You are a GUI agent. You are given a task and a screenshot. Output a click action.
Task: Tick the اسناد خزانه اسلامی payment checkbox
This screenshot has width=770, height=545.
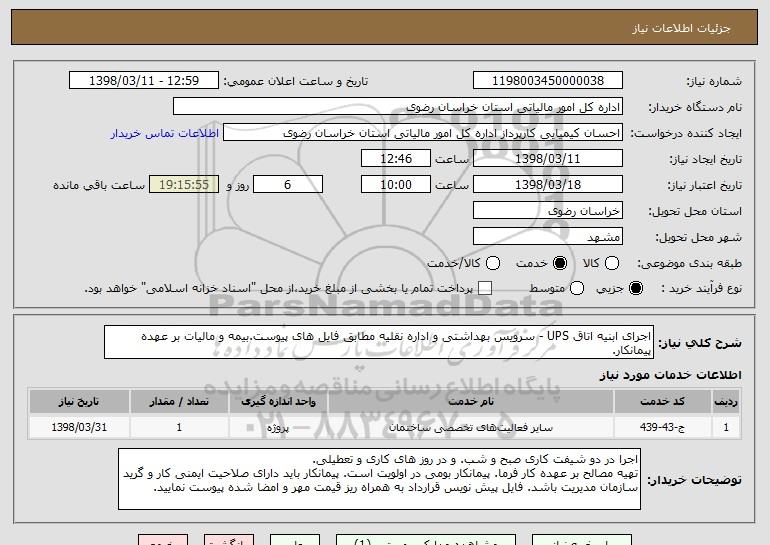(x=485, y=288)
